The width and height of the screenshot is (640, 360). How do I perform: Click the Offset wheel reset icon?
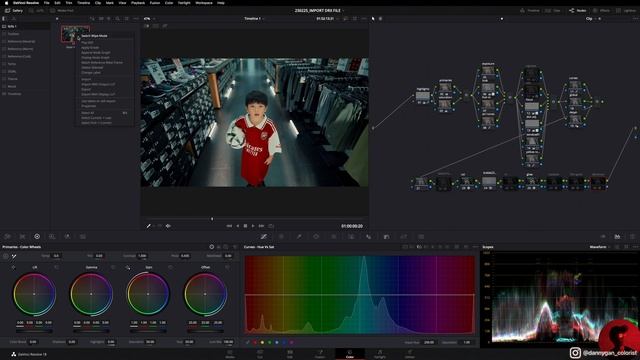[x=227, y=267]
